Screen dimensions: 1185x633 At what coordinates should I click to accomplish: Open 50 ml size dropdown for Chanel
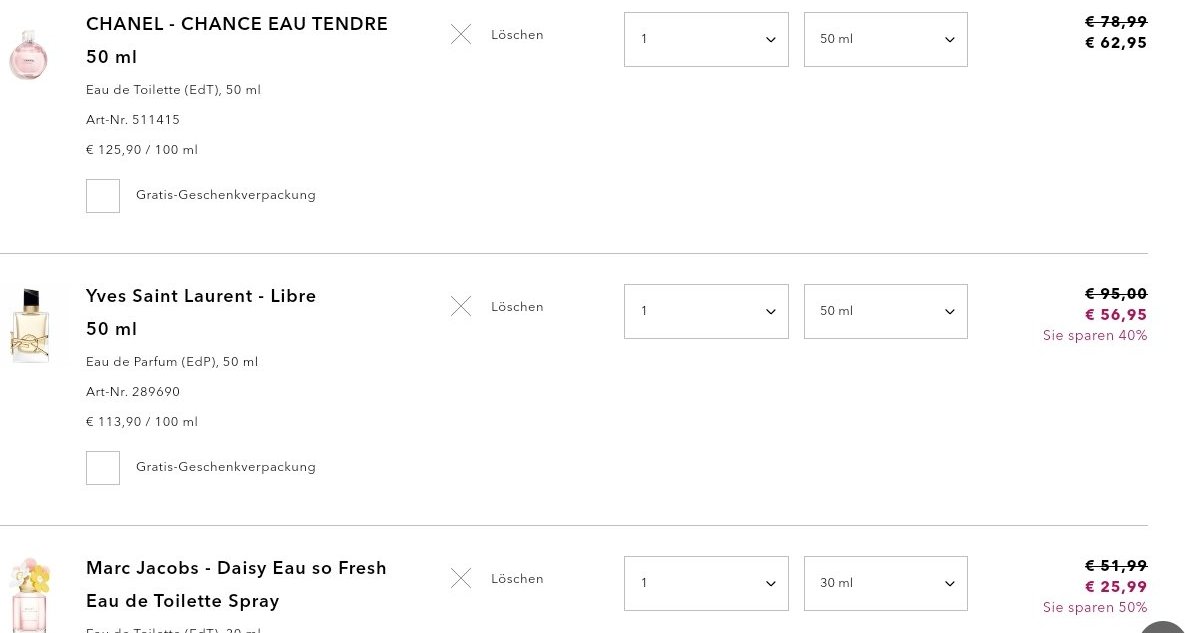pos(886,39)
